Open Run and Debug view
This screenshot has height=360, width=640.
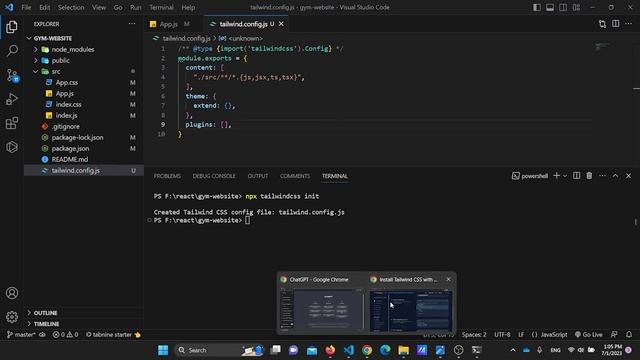(12, 99)
